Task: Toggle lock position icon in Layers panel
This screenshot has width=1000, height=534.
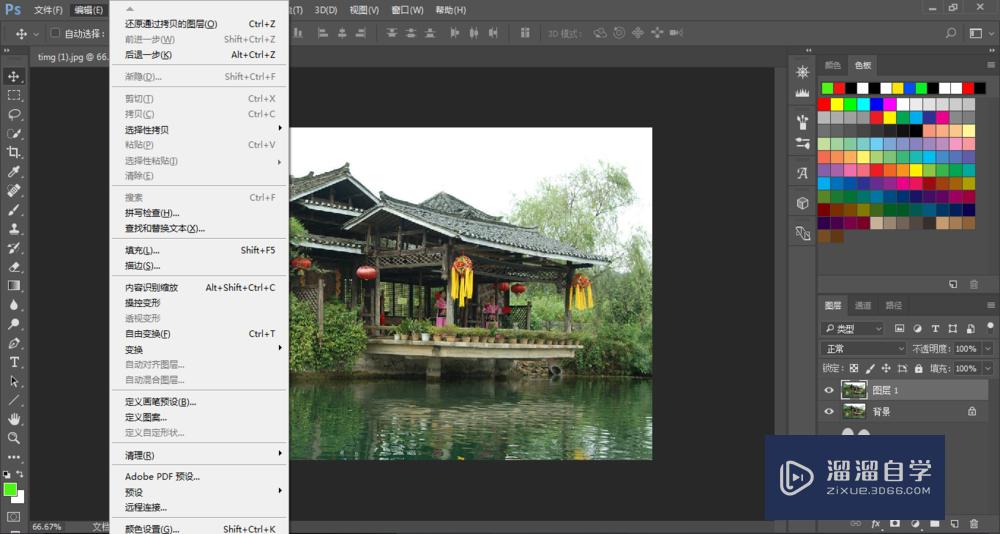Action: tap(886, 368)
